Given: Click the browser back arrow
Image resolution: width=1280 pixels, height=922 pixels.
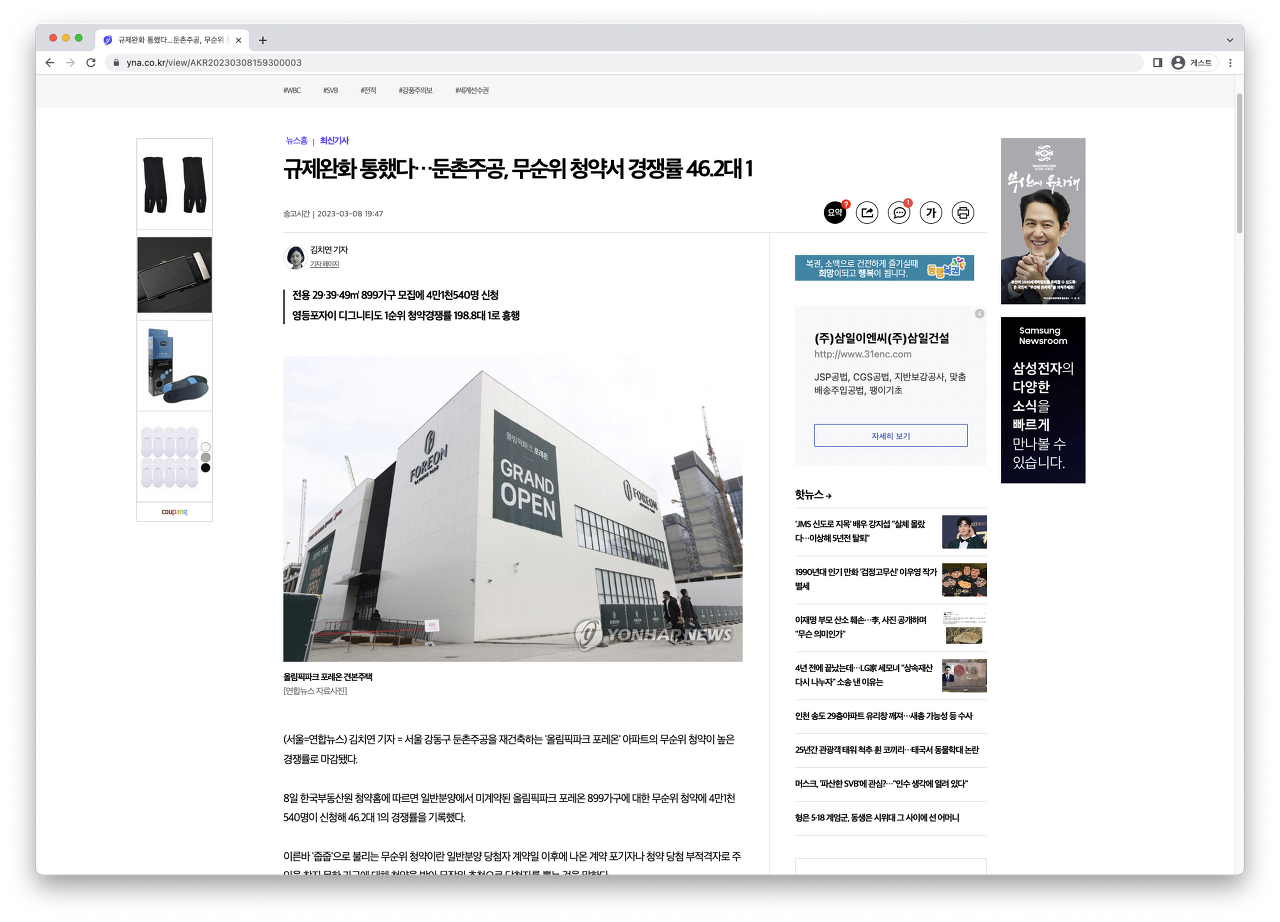Looking at the screenshot, I should pos(50,62).
